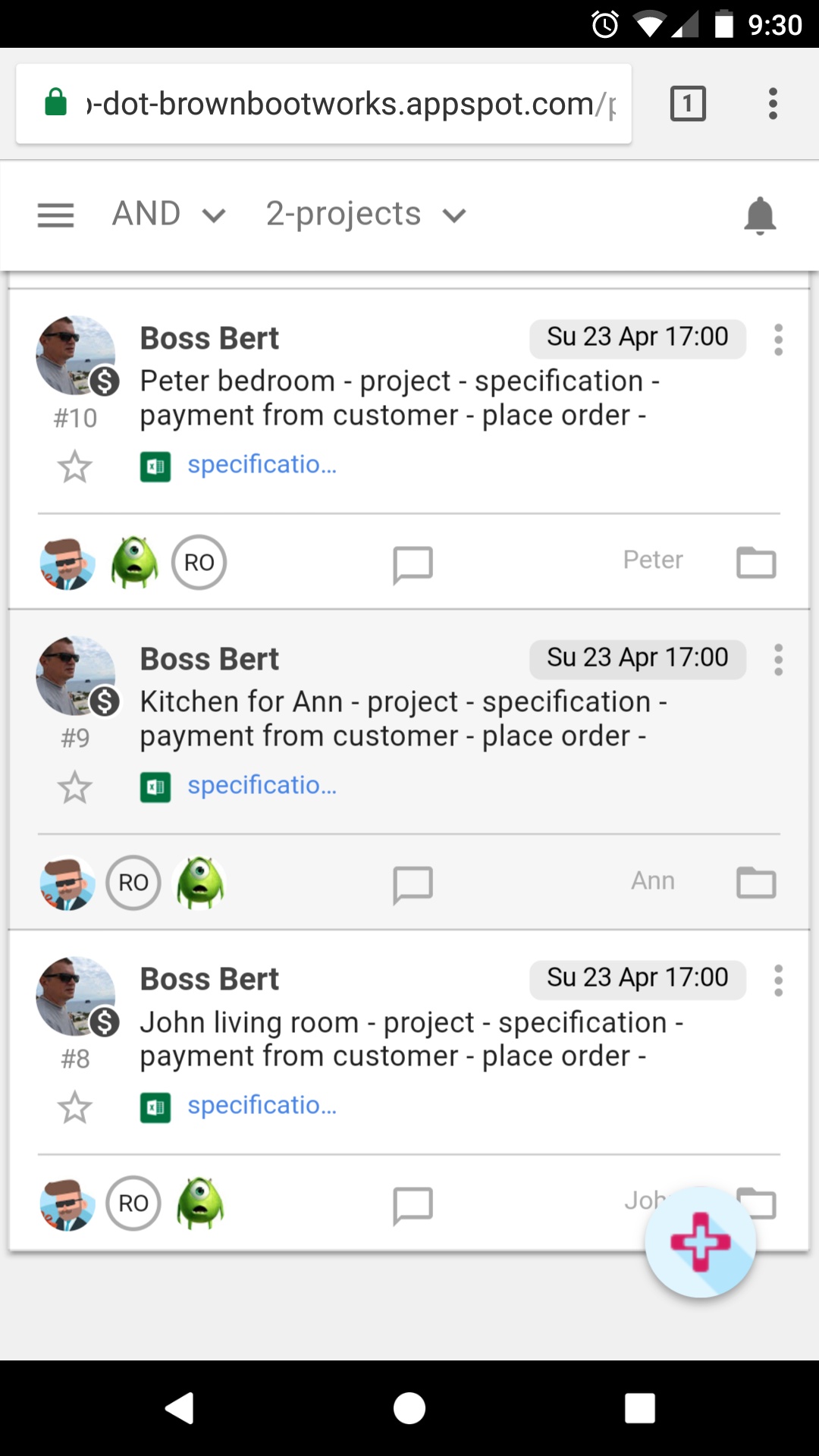Open folder icon for Peter's task
The image size is (819, 1456).
(756, 562)
